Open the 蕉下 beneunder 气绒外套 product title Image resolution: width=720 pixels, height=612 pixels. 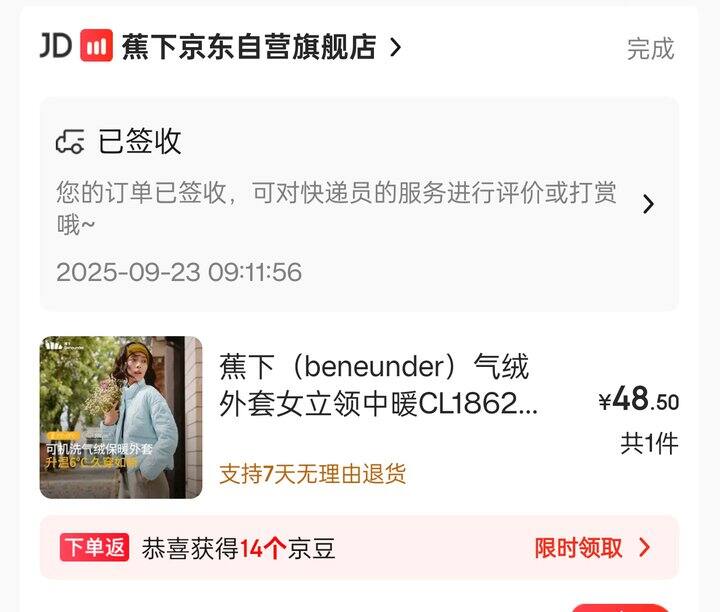(x=378, y=386)
